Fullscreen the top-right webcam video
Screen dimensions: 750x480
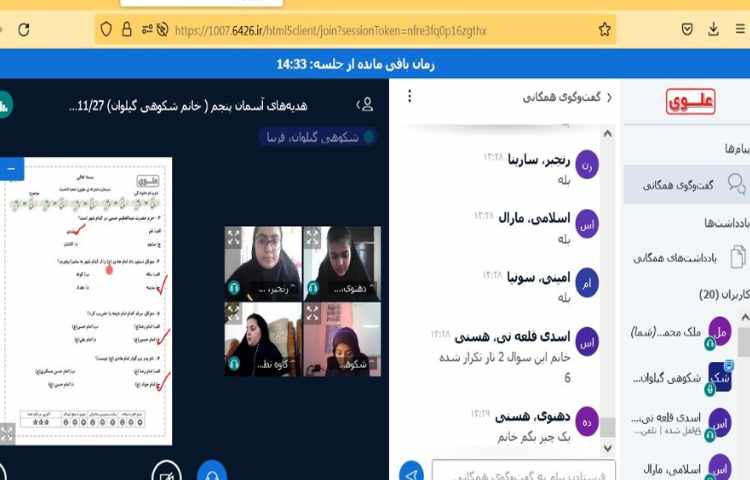[312, 237]
